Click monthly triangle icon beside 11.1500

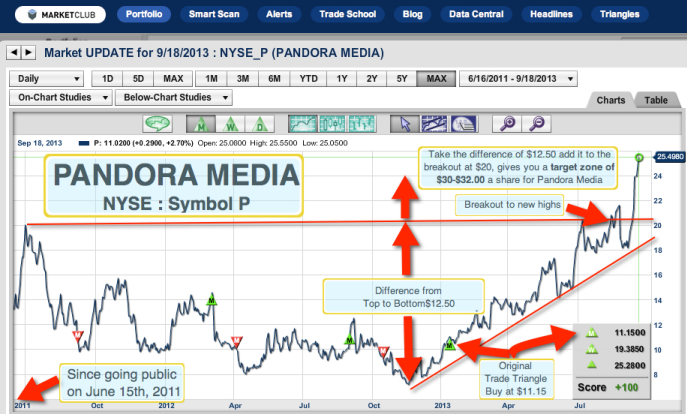[x=592, y=333]
